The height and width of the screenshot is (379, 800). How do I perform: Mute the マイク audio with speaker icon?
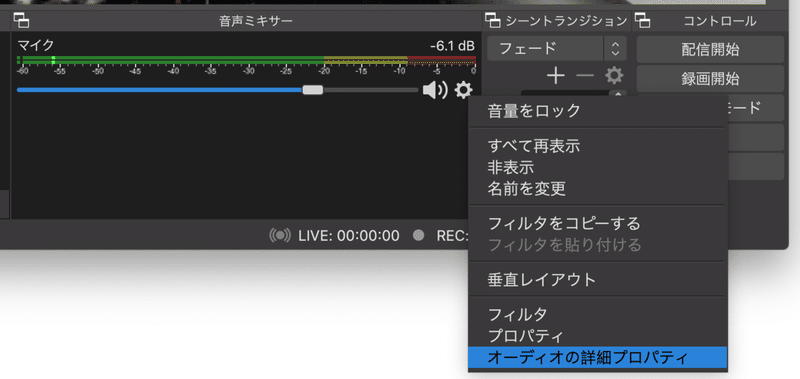coord(435,90)
